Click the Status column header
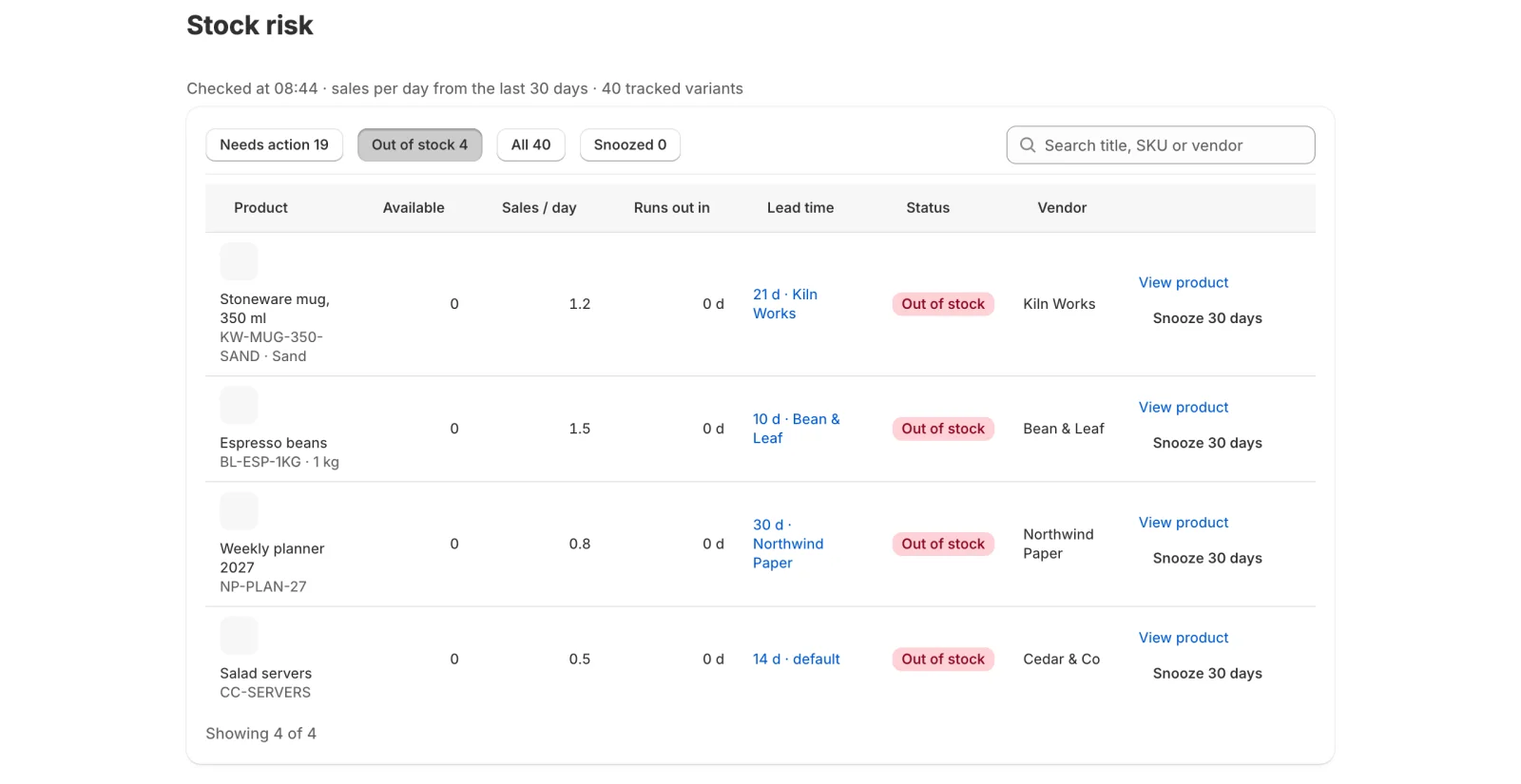The image size is (1521, 784). (928, 207)
